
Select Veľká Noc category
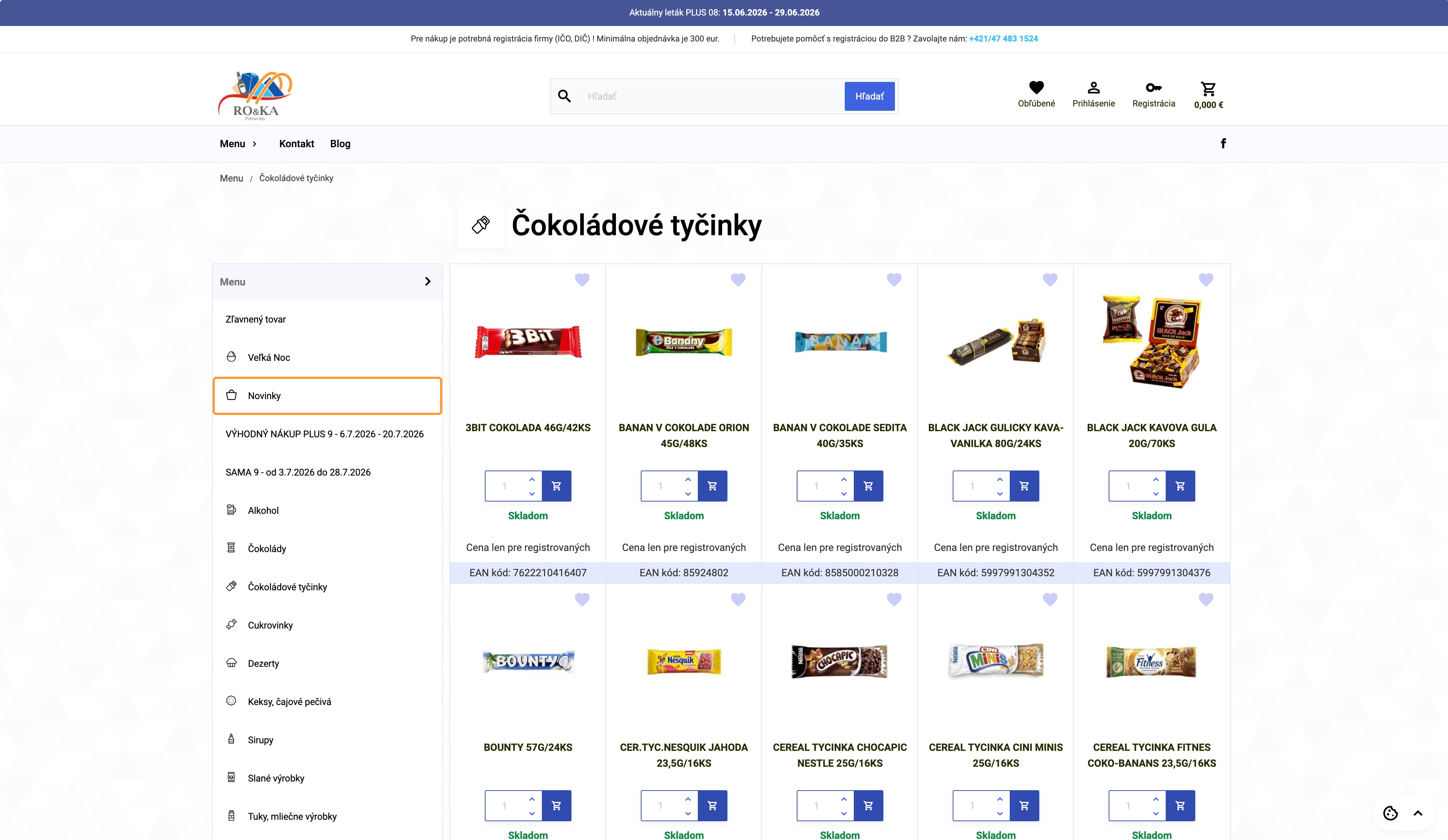[327, 357]
